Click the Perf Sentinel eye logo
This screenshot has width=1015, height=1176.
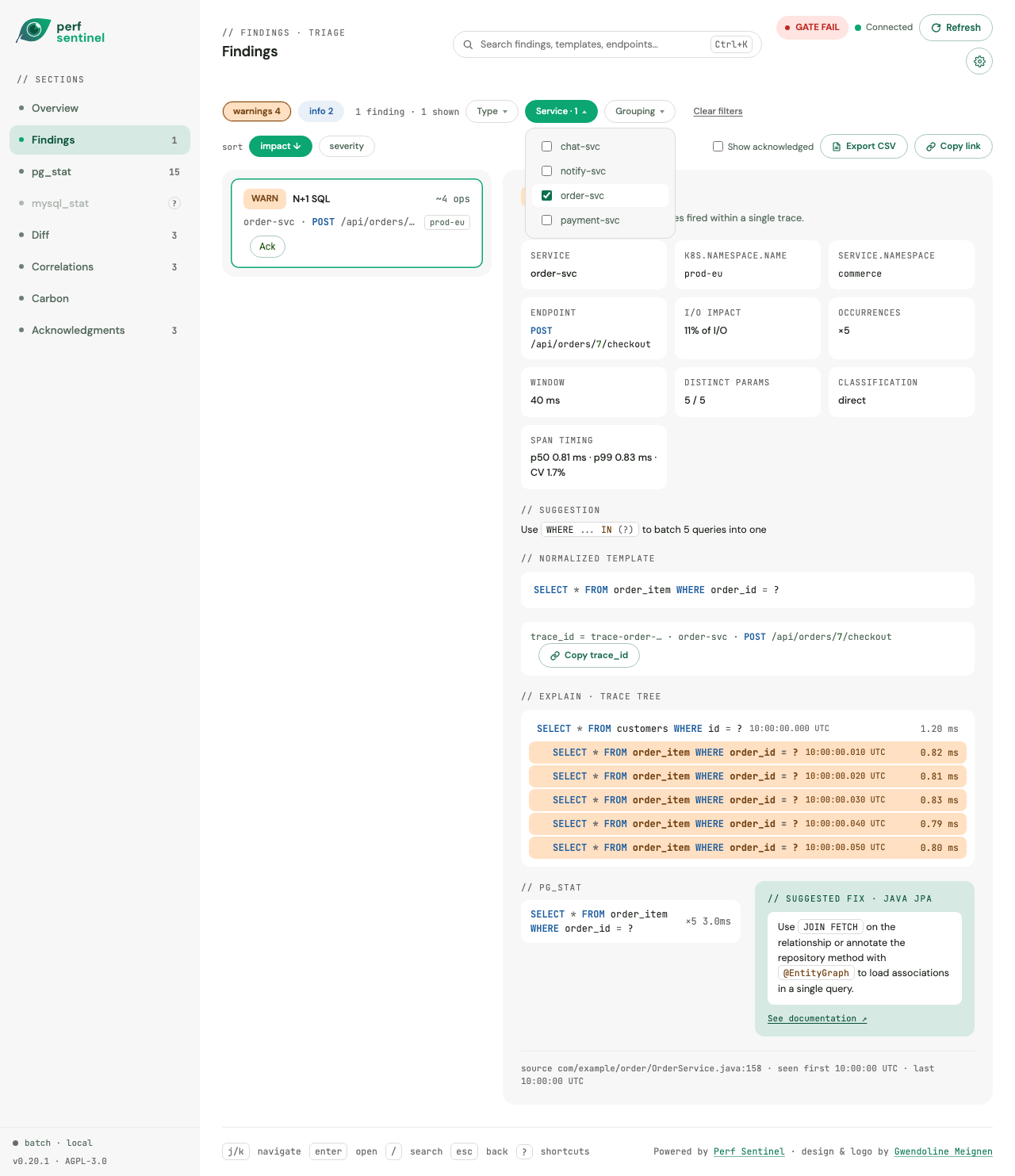(33, 31)
